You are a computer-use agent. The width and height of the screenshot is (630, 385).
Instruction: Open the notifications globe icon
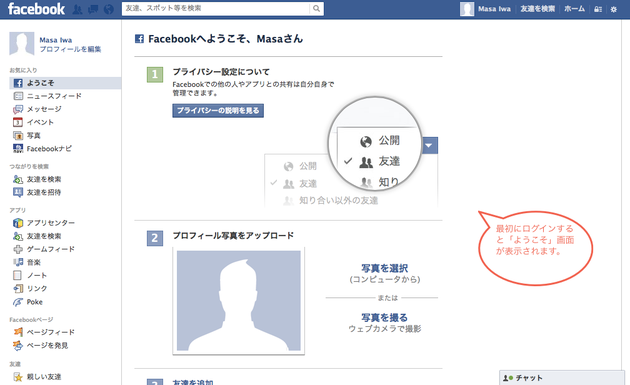[108, 9]
